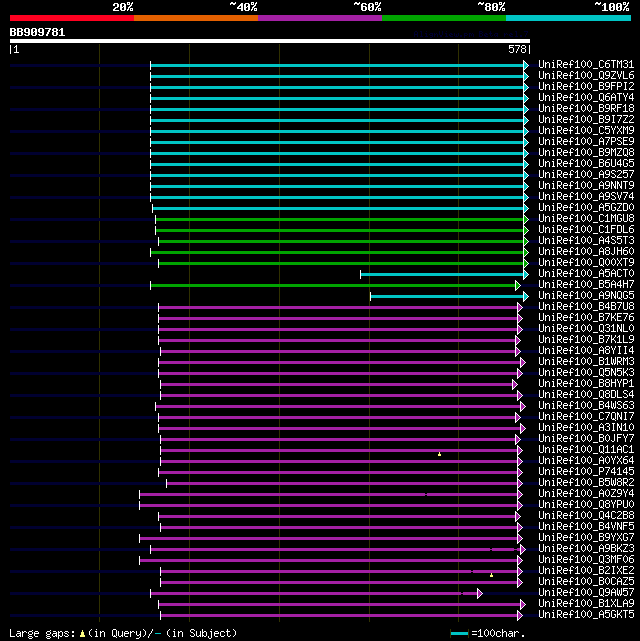Open hit UniRef100_Q9ZVL6

click(586, 75)
